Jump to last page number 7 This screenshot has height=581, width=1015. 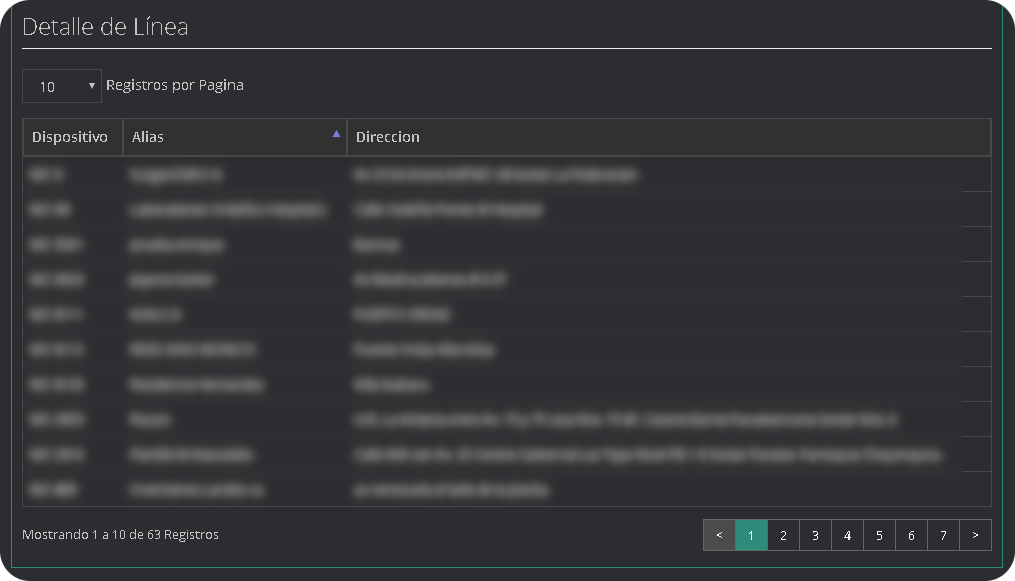943,535
